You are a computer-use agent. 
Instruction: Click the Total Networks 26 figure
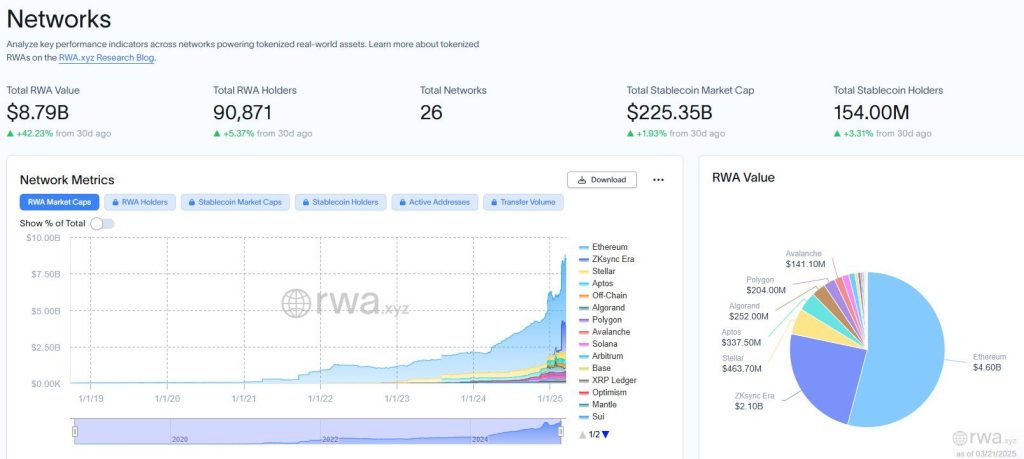coord(431,112)
